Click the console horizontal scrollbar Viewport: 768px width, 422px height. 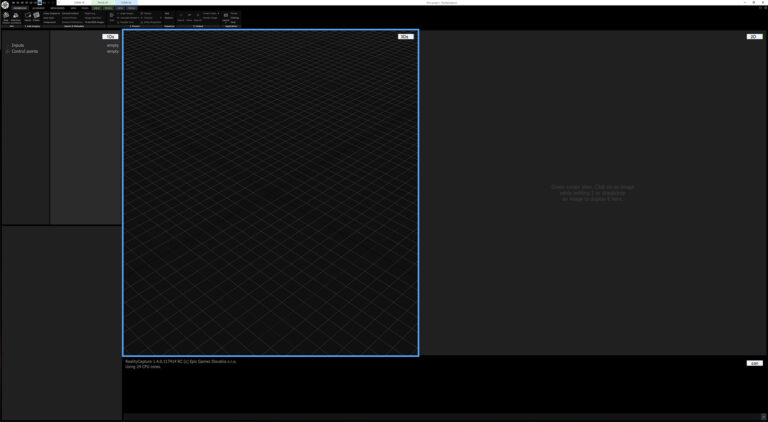click(440, 417)
